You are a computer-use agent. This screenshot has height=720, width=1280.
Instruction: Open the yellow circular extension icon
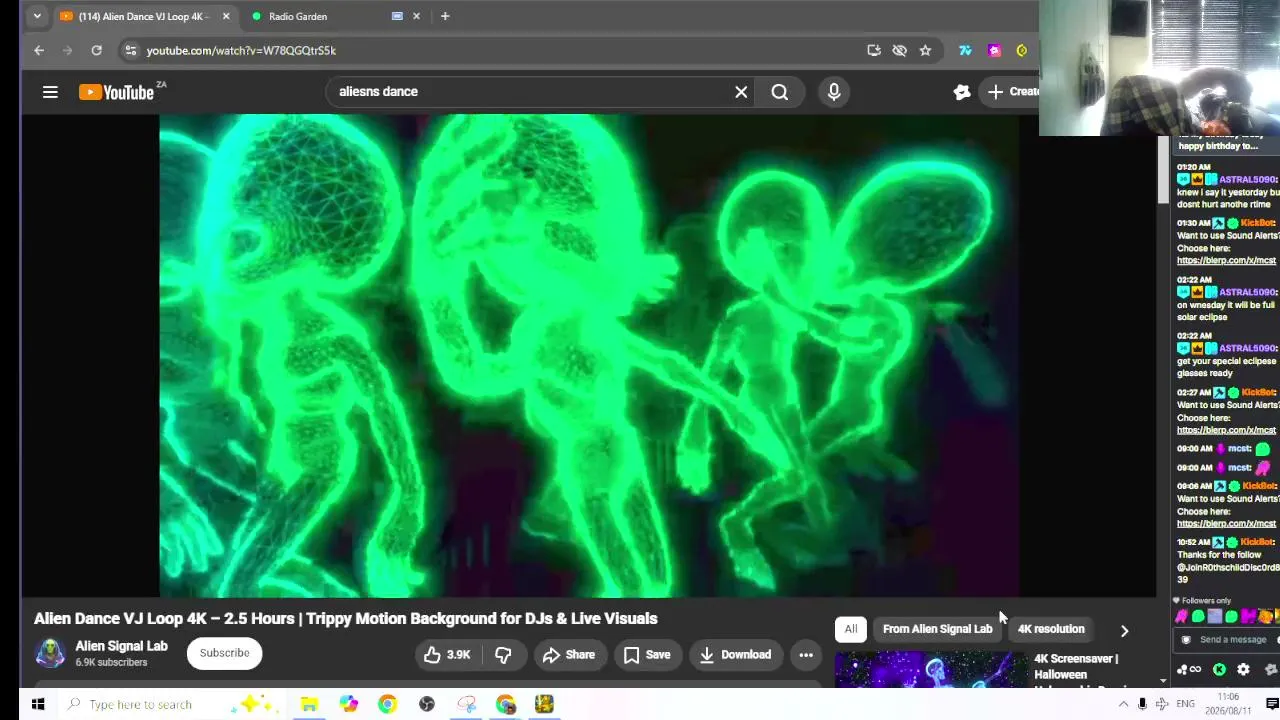(x=1021, y=50)
